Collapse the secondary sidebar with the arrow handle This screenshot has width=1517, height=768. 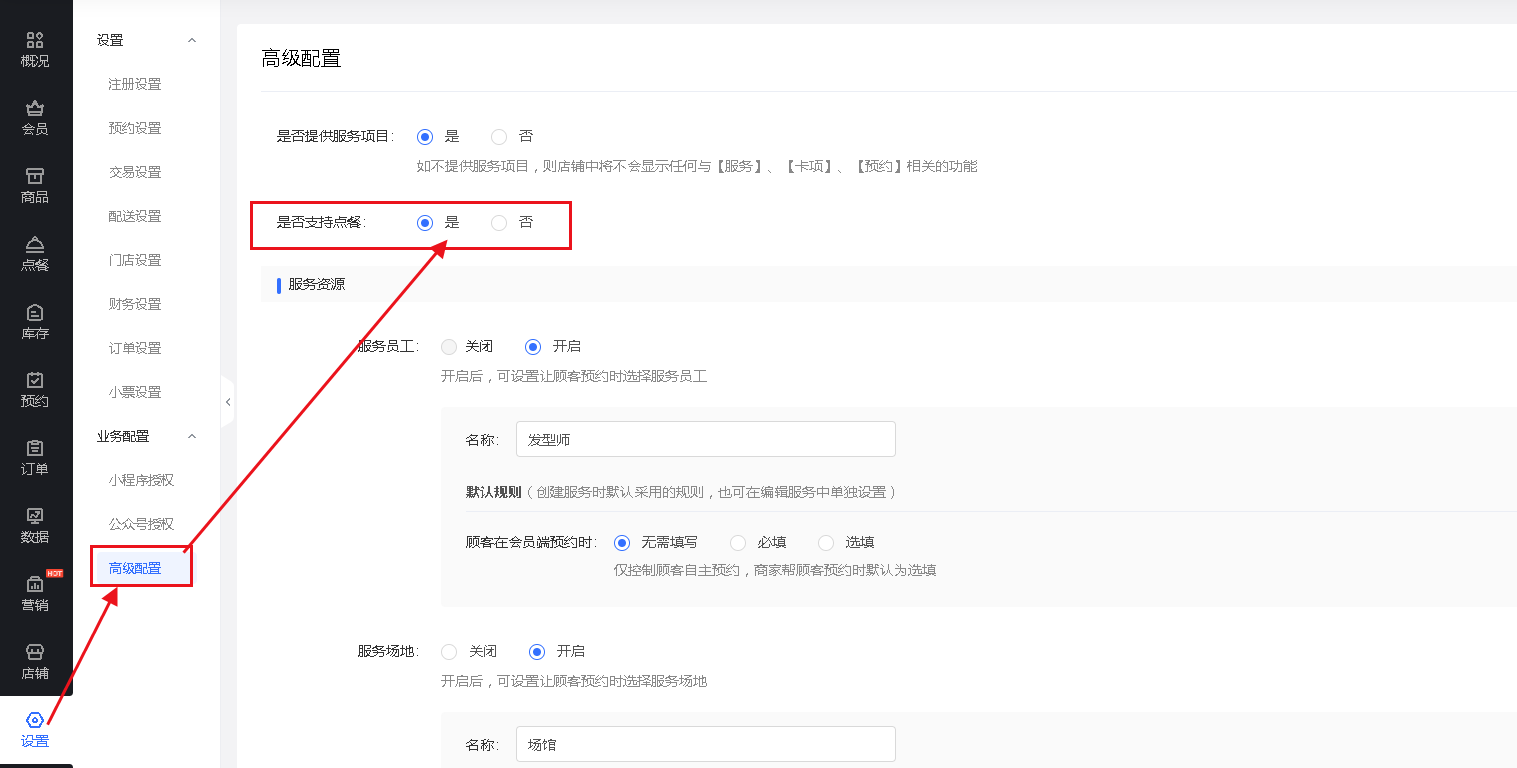point(227,402)
